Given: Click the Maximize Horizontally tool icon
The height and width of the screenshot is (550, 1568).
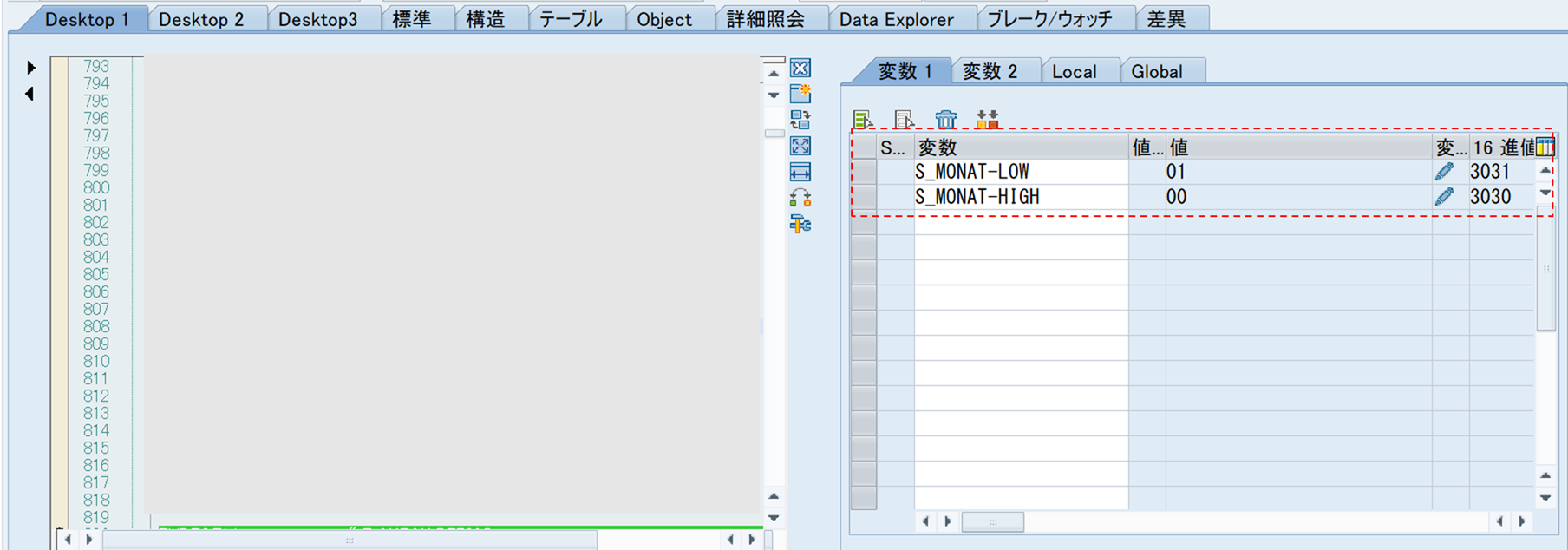Looking at the screenshot, I should tap(800, 172).
